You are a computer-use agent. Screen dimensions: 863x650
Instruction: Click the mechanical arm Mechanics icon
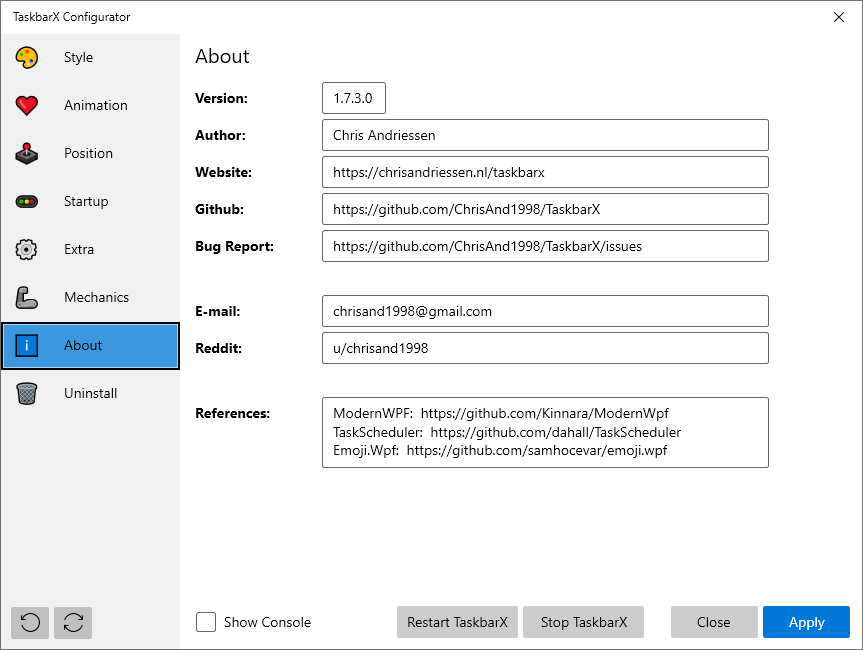[26, 297]
